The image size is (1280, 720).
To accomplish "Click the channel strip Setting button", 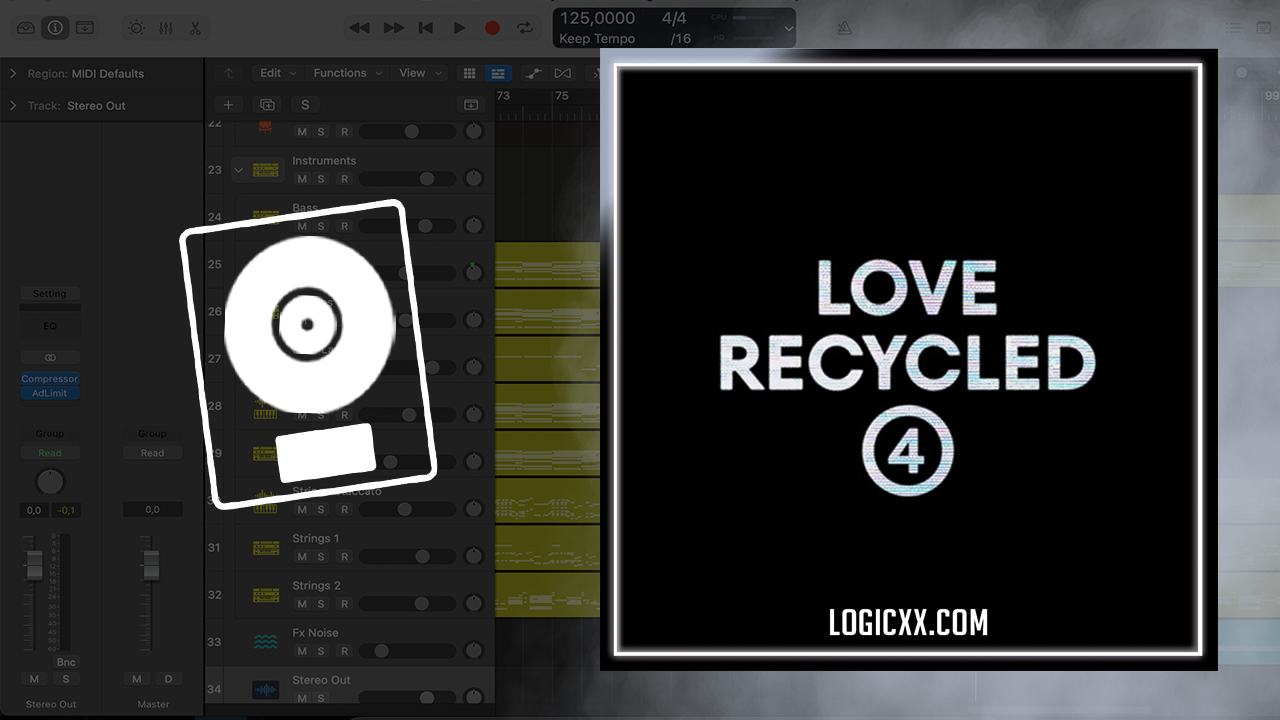I will (x=50, y=294).
